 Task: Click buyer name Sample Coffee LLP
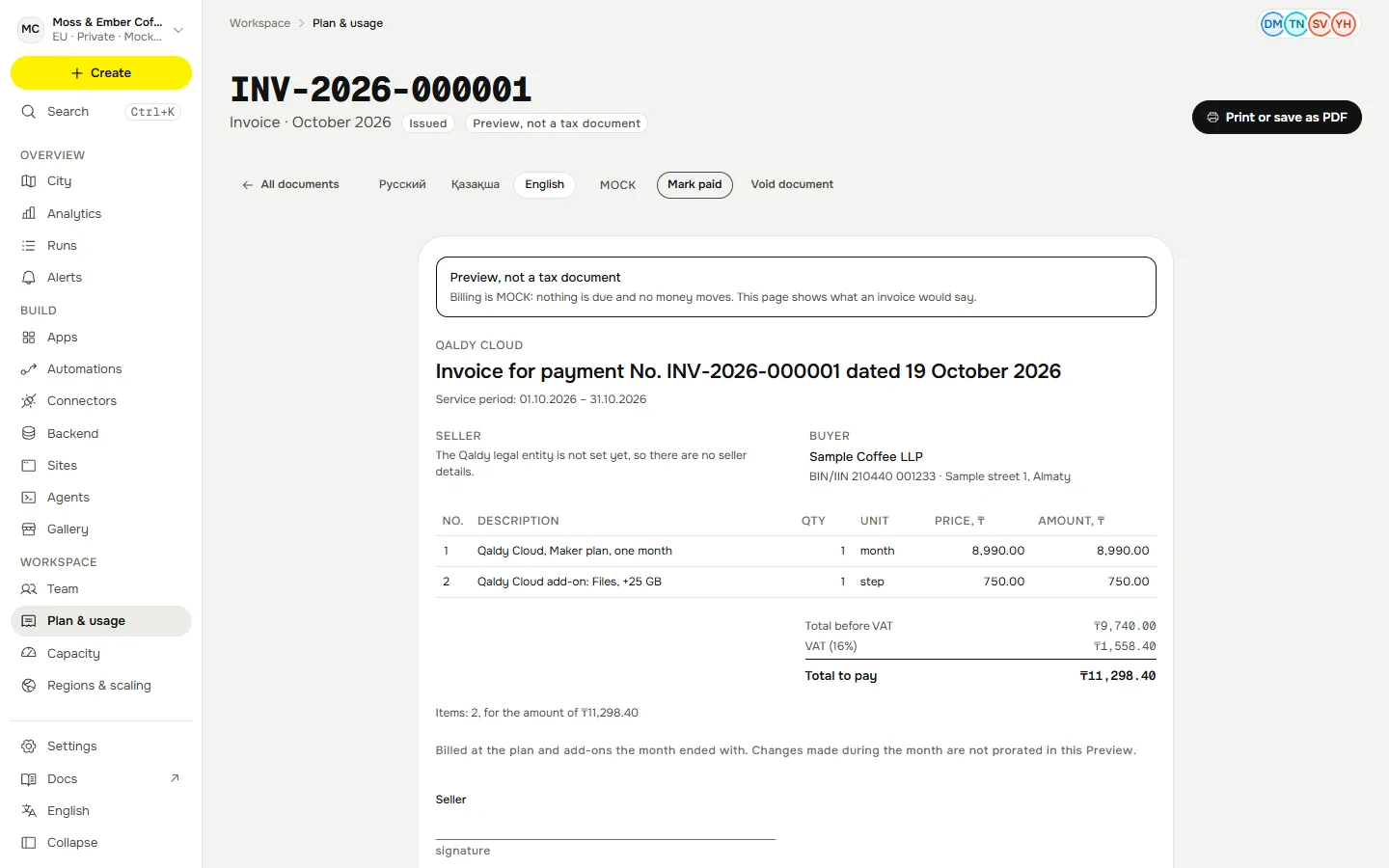866,457
